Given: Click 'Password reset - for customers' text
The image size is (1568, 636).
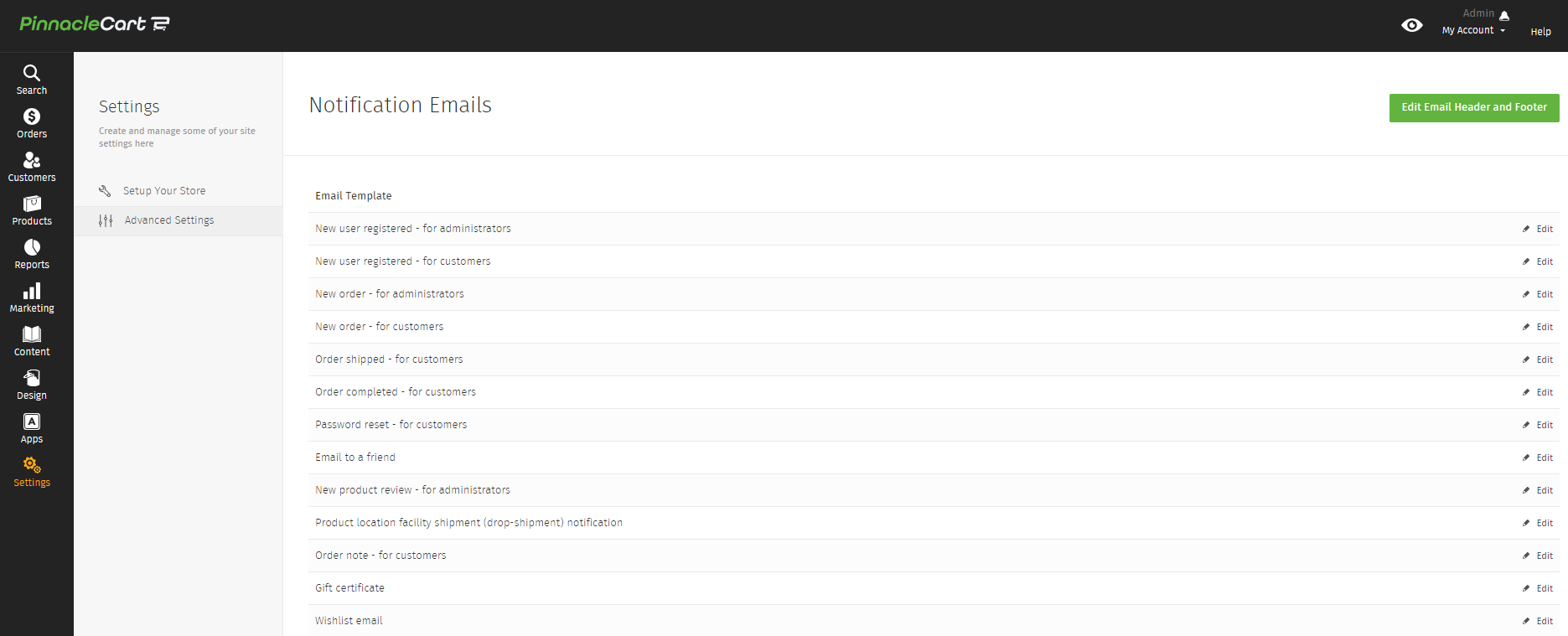Looking at the screenshot, I should 391,425.
